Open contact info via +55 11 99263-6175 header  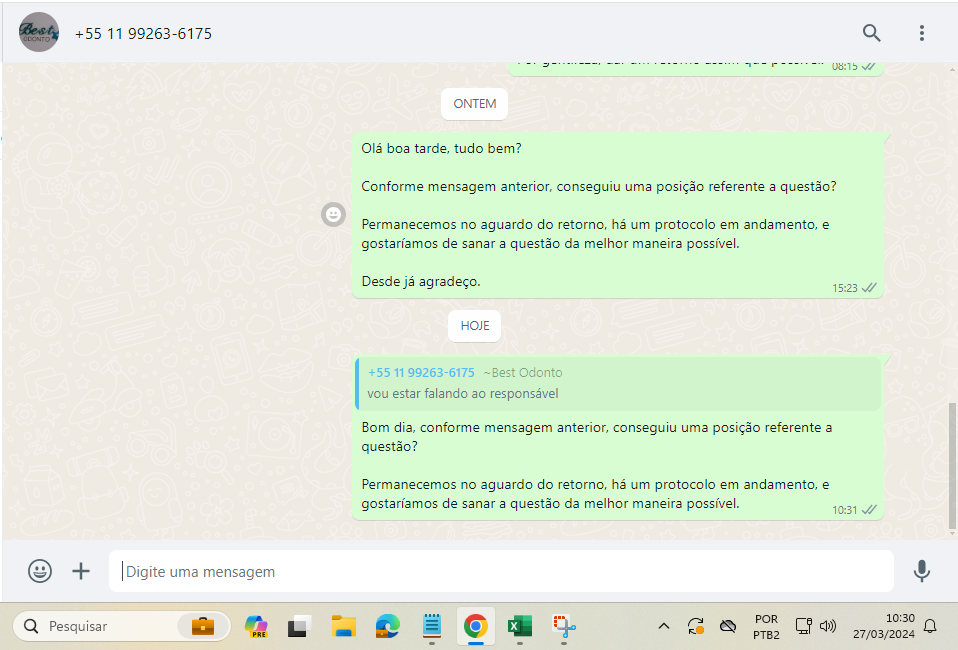pyautogui.click(x=143, y=34)
